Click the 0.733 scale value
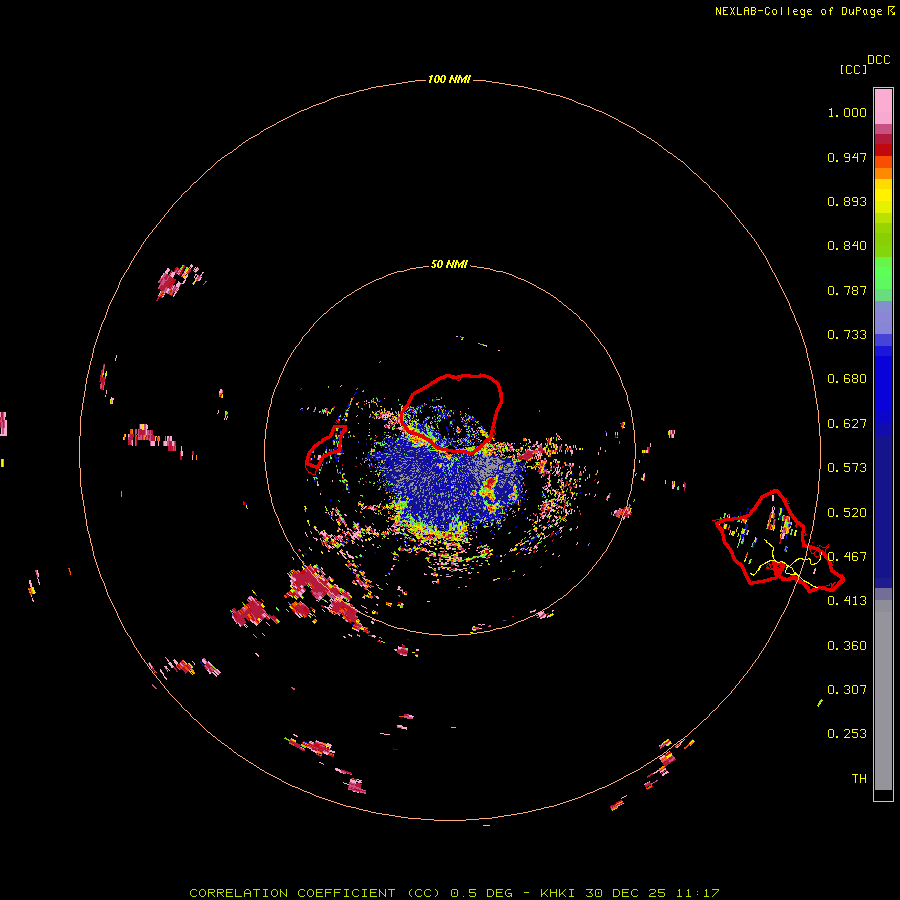Viewport: 900px width, 900px height. (x=847, y=335)
